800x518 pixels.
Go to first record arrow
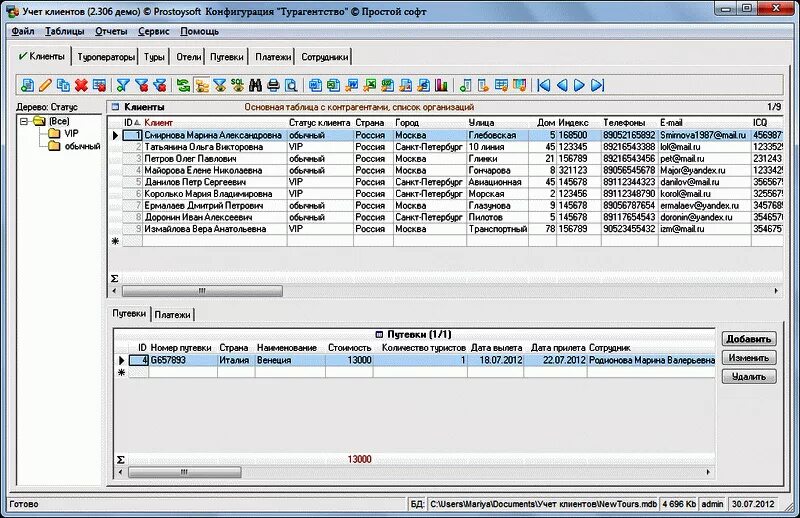[x=544, y=85]
